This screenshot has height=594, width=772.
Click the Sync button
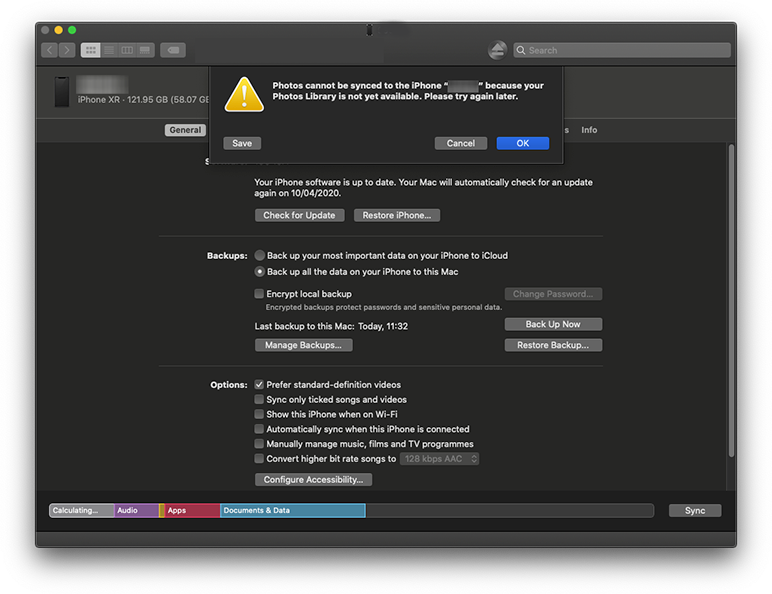point(695,510)
